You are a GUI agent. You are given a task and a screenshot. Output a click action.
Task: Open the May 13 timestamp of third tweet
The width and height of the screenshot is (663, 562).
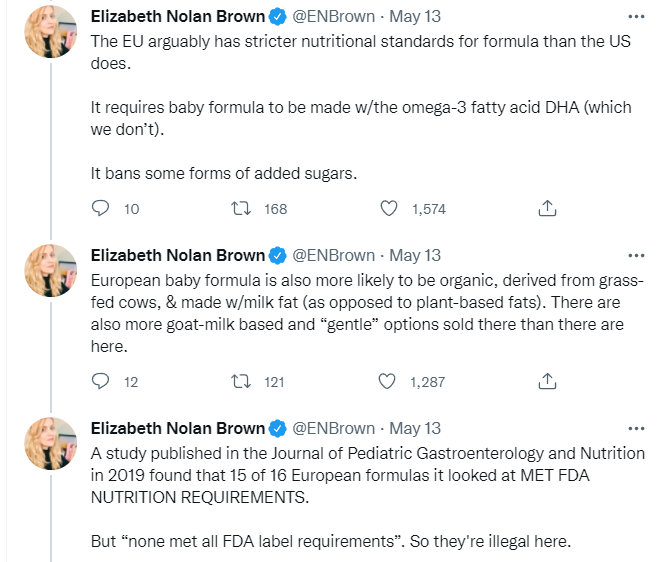coord(415,428)
